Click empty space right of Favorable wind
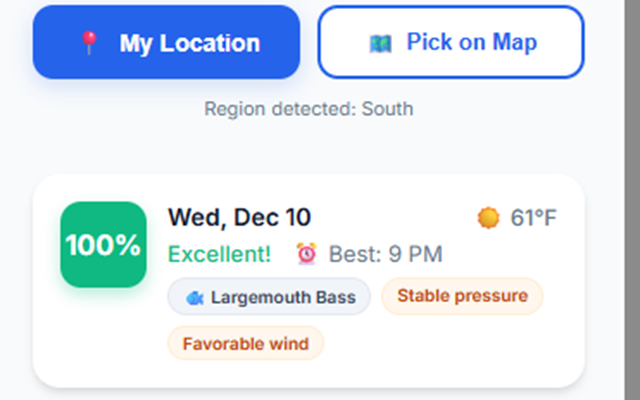 point(450,345)
